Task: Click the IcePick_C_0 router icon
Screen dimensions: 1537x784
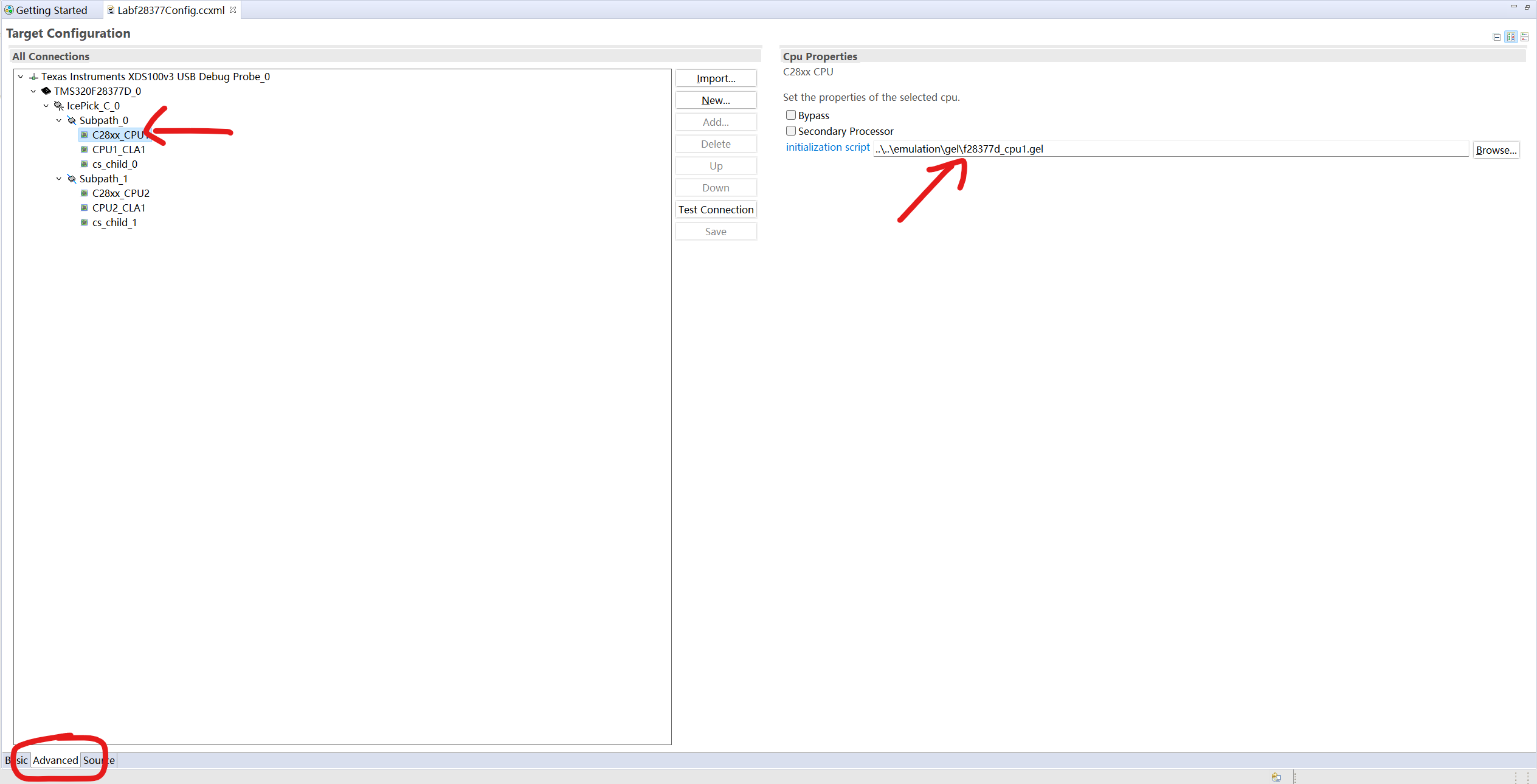Action: click(59, 106)
